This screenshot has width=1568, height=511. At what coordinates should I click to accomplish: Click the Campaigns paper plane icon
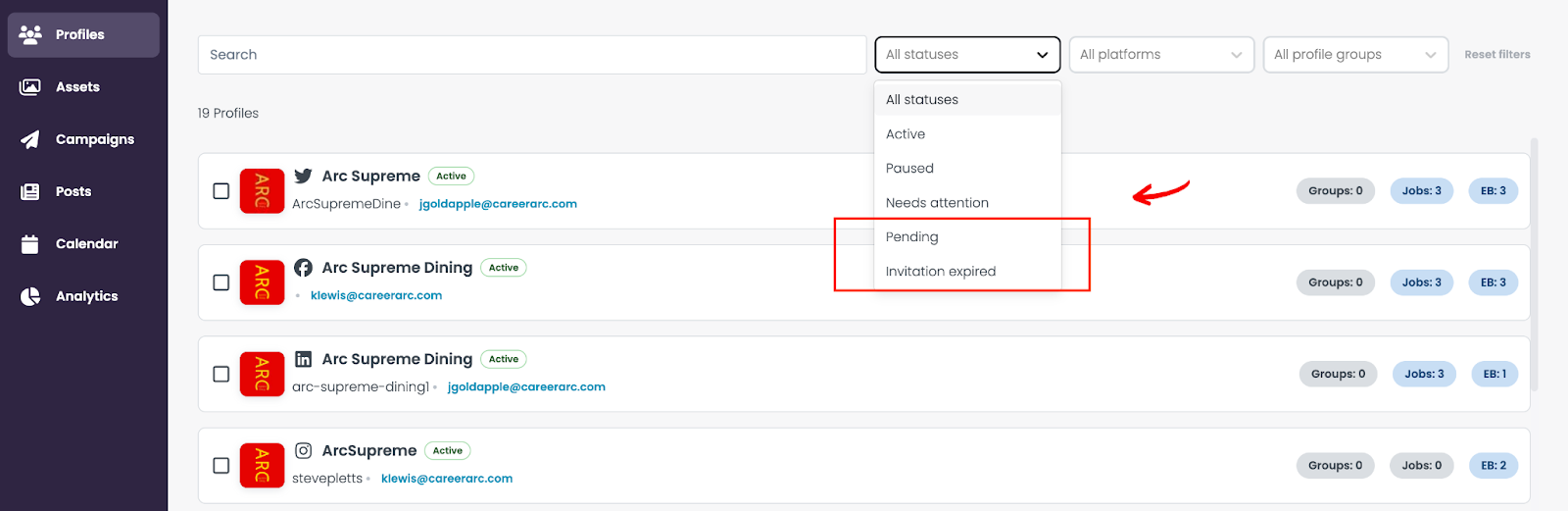tap(30, 139)
